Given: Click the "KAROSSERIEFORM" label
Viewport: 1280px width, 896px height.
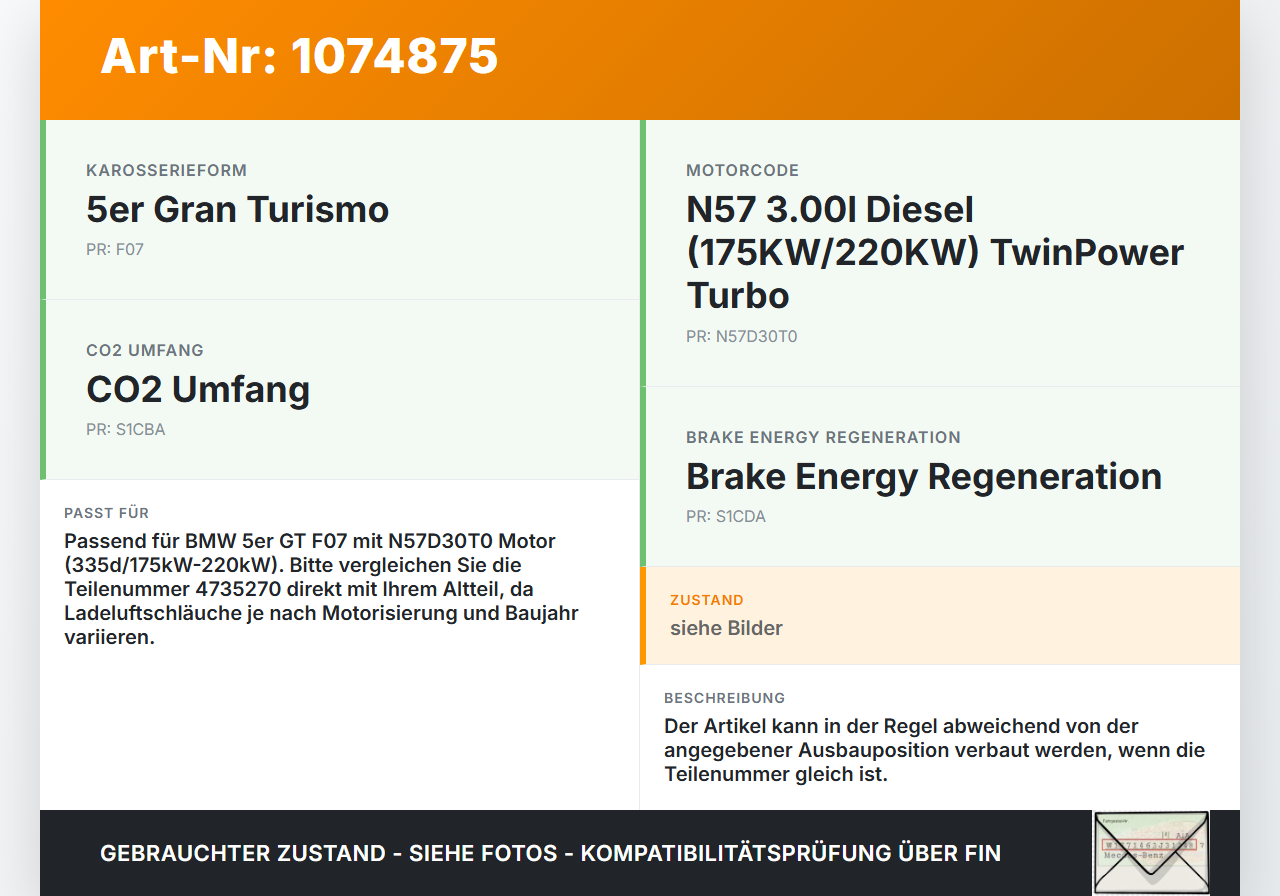Looking at the screenshot, I should pyautogui.click(x=167, y=170).
